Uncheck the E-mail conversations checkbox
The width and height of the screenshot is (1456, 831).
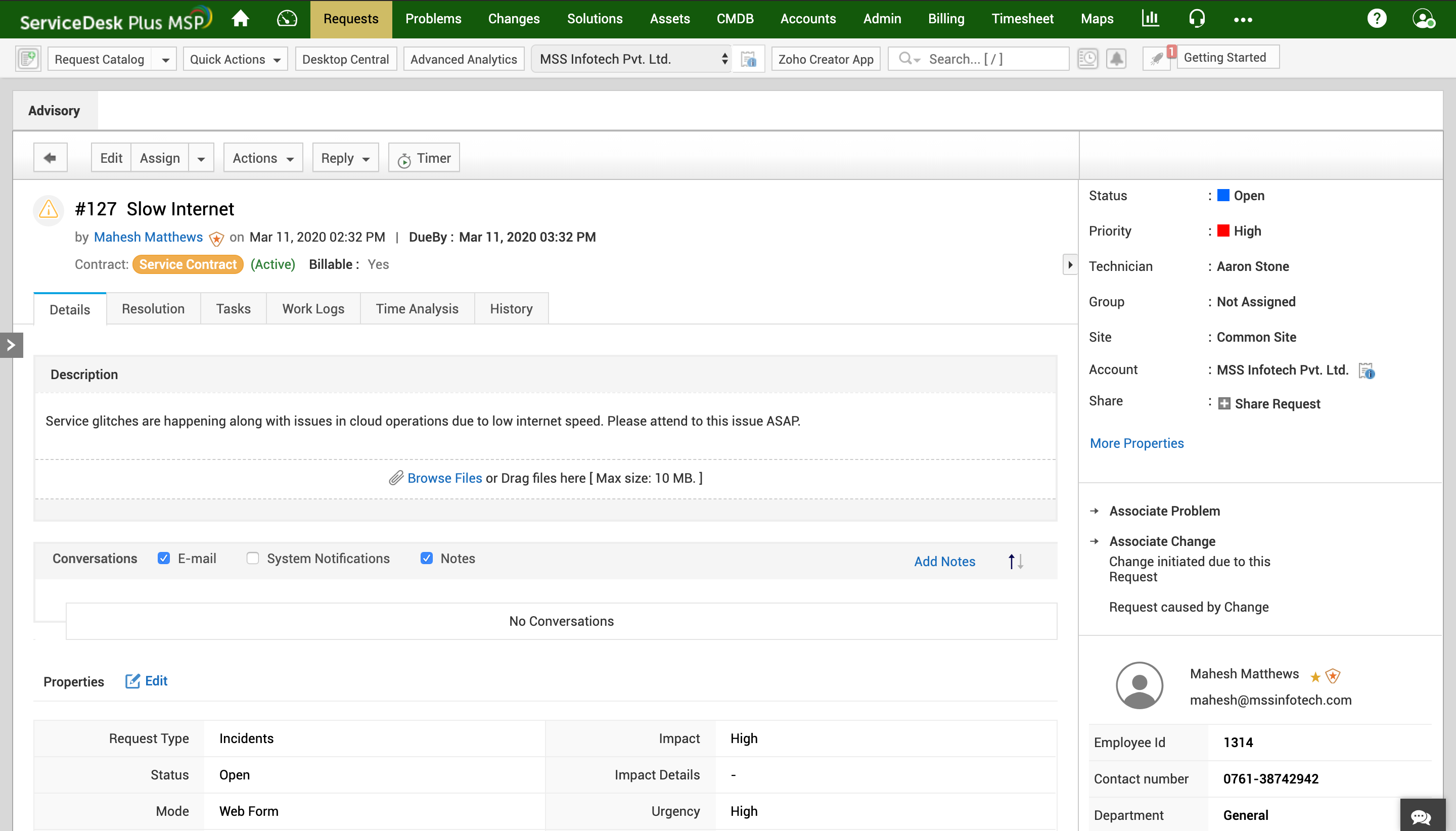pos(164,558)
